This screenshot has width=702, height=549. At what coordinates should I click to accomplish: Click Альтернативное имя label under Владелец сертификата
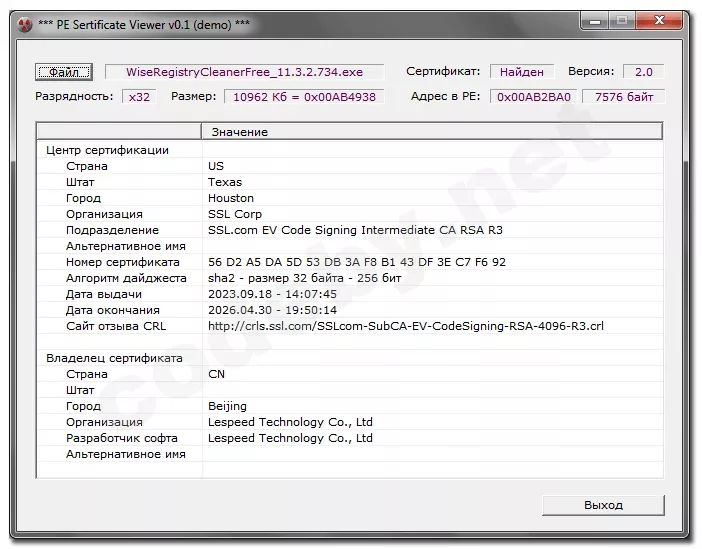126,454
